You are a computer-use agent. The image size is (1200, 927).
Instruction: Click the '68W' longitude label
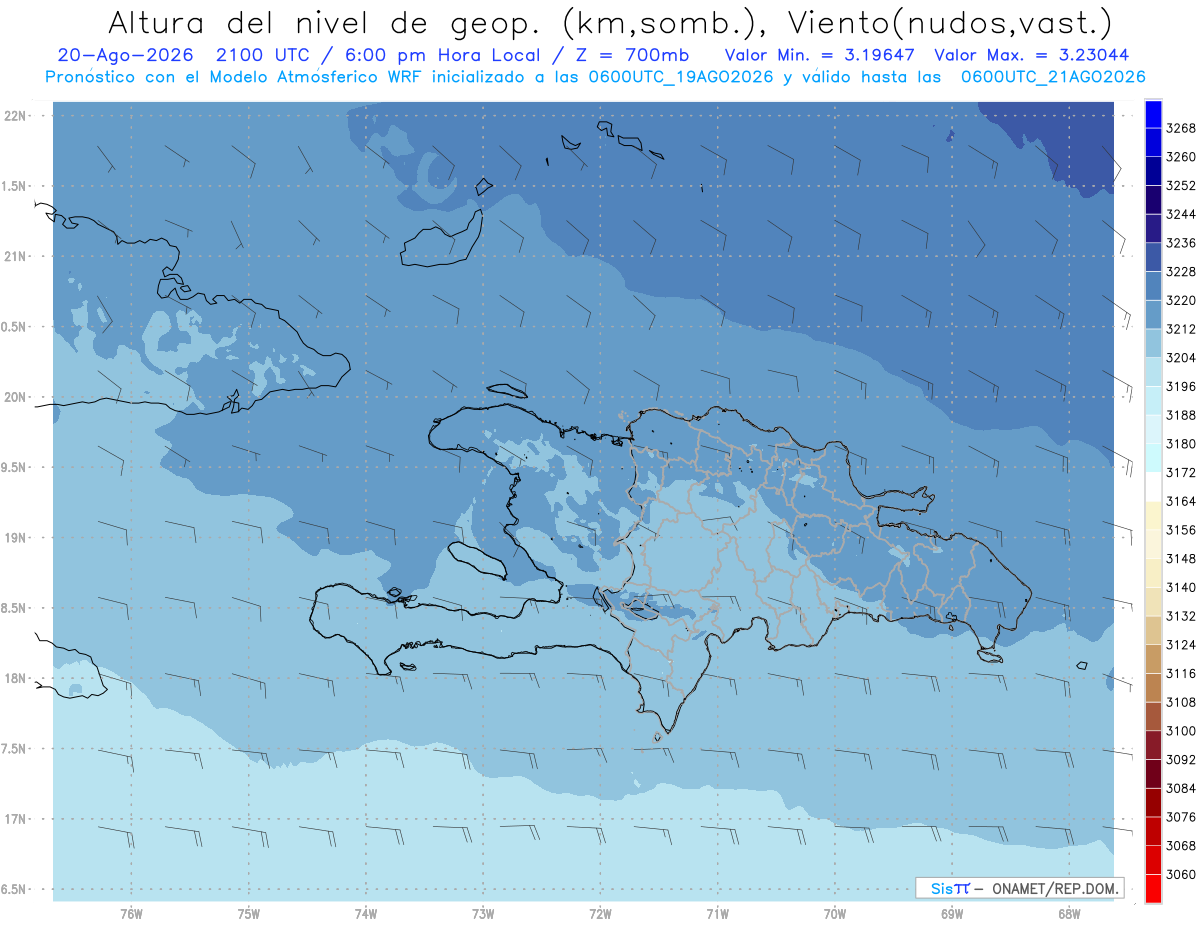point(1069,914)
